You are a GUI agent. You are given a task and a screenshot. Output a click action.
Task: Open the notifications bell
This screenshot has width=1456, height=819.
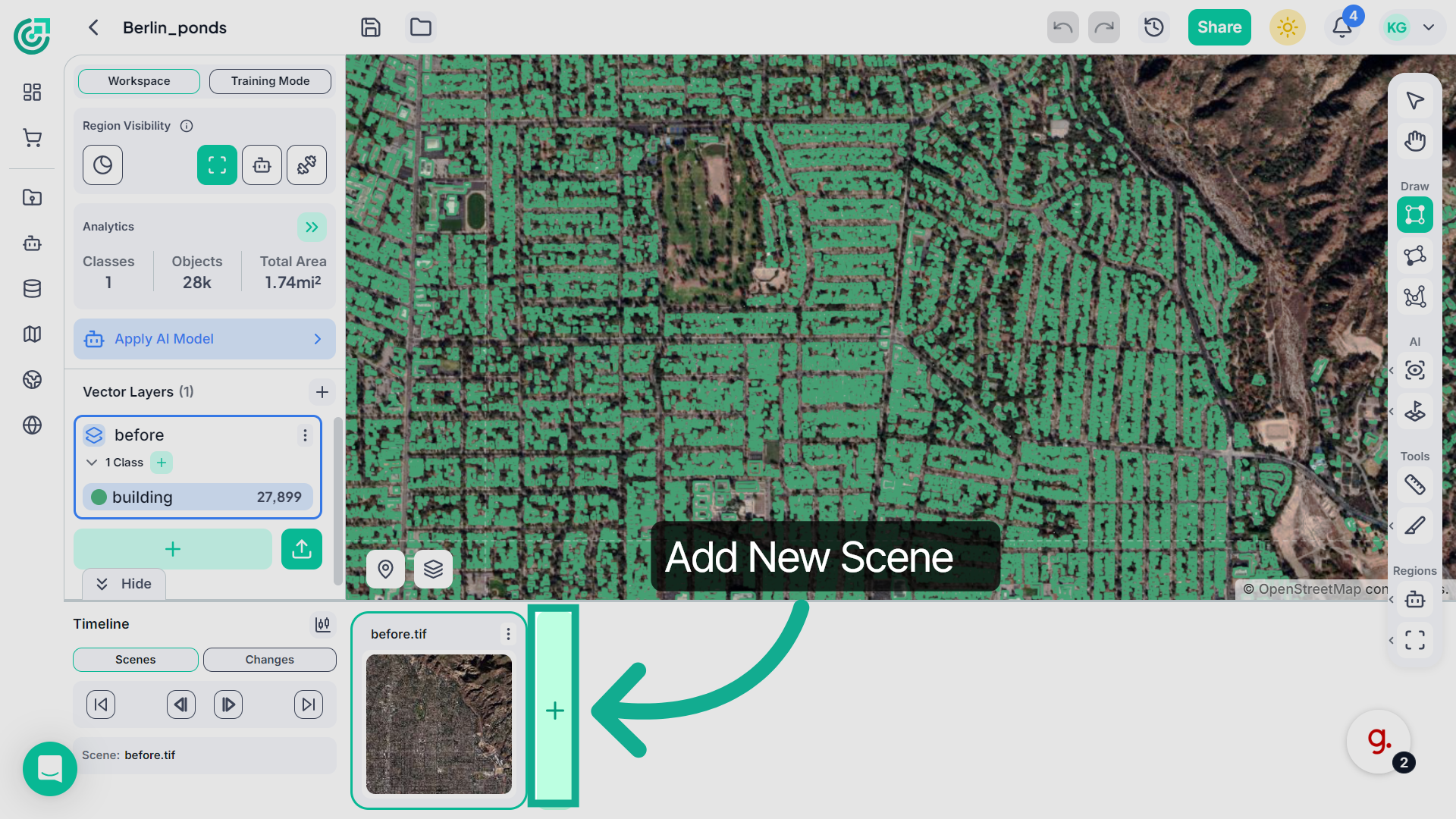1342,27
